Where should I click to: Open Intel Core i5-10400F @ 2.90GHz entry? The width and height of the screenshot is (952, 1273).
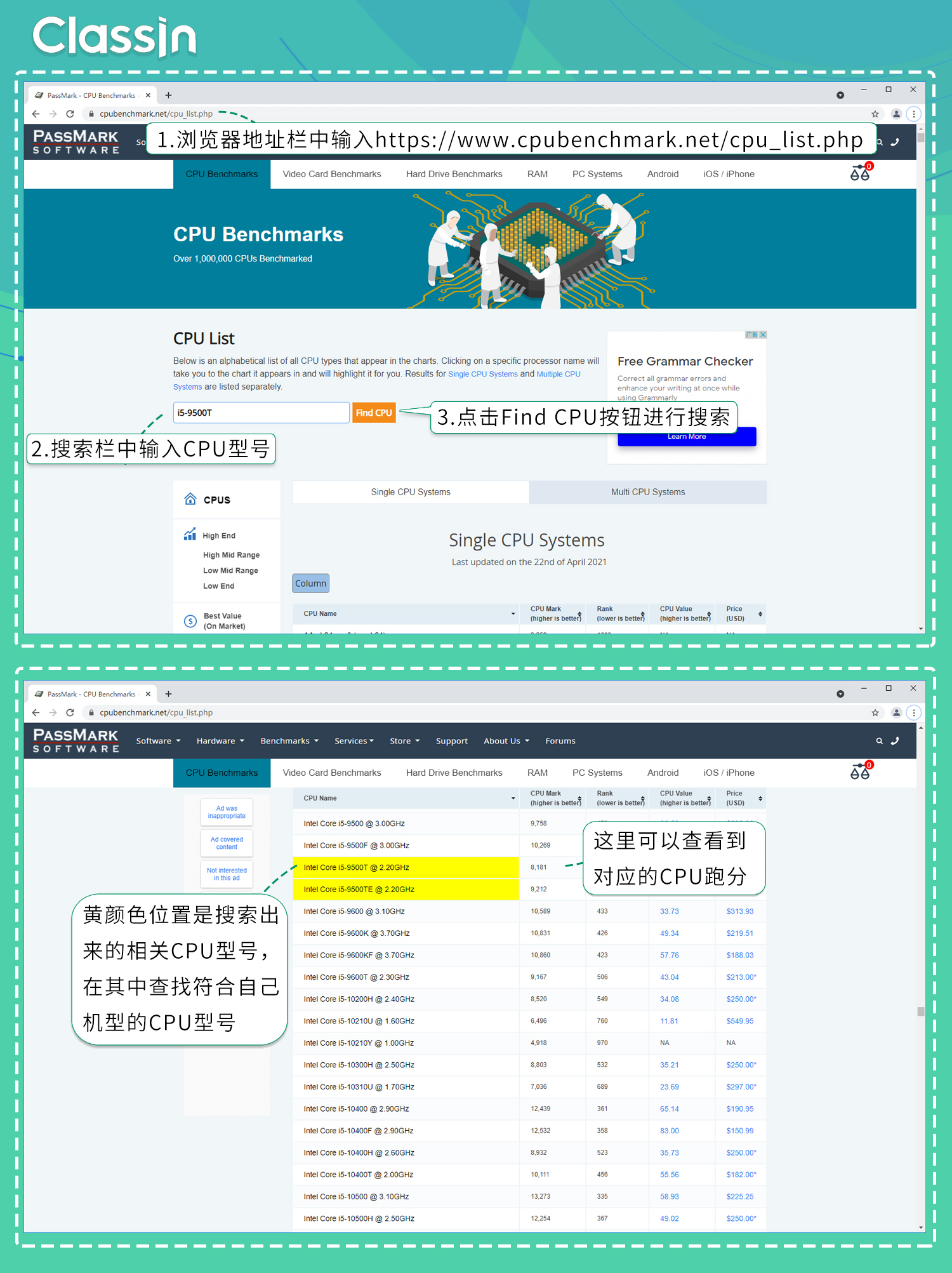(359, 1131)
